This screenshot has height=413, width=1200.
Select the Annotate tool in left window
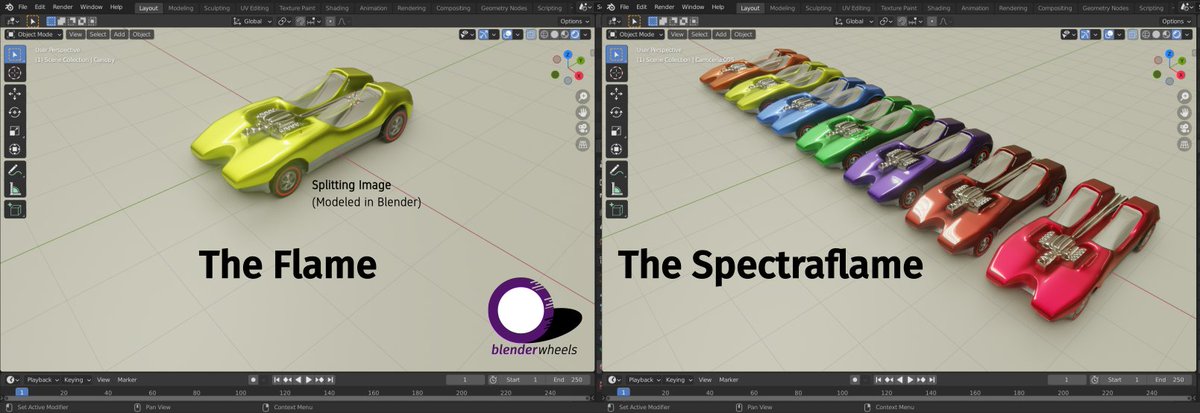15,170
